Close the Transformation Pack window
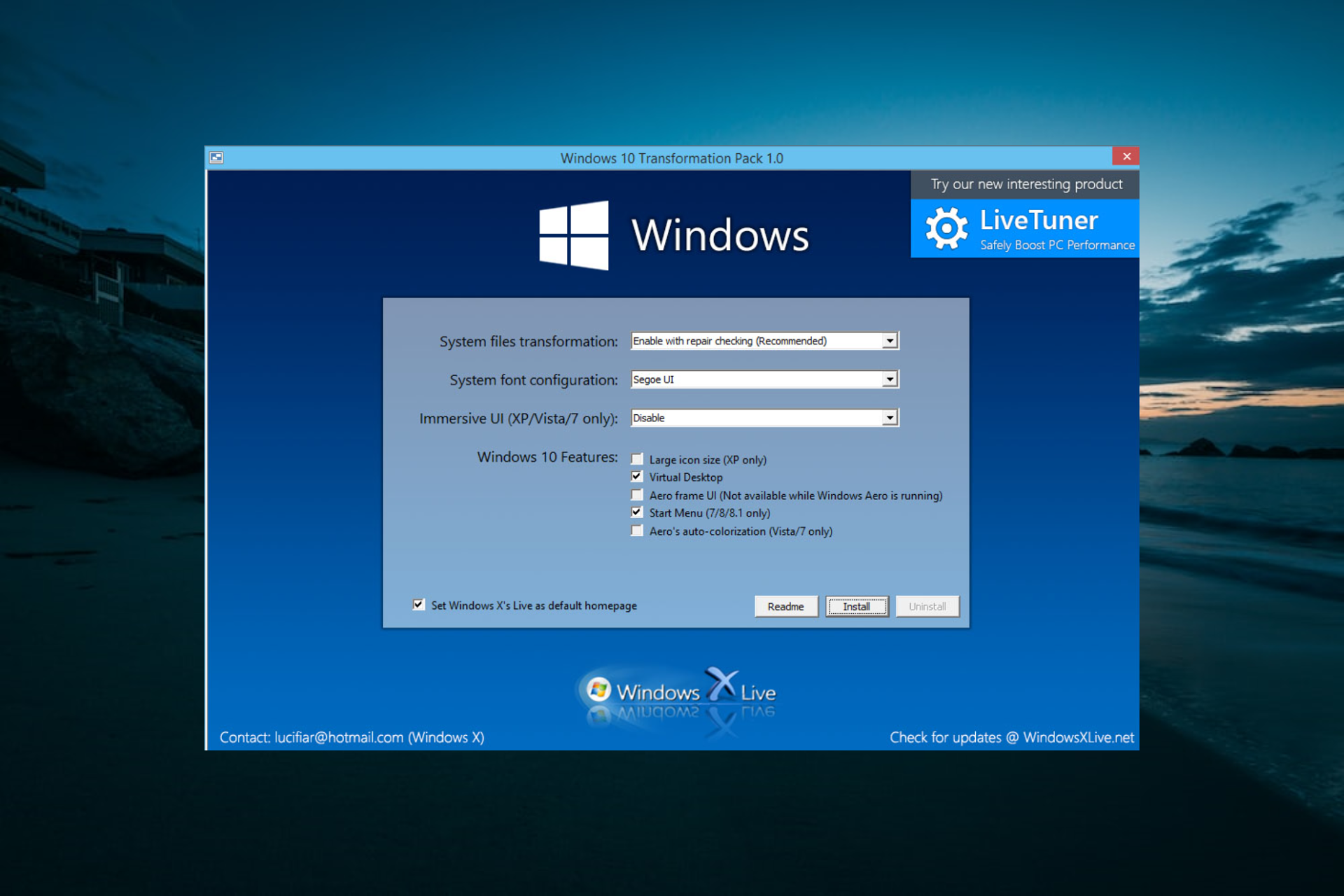Viewport: 1344px width, 896px height. (1126, 156)
